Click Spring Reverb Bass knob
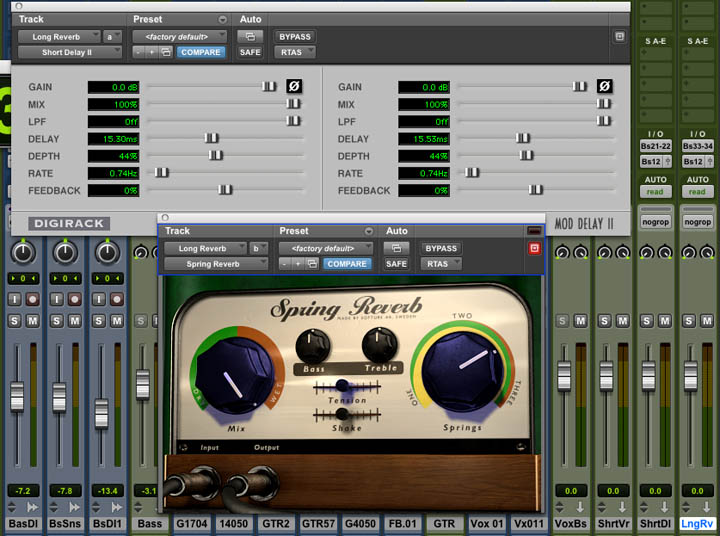The image size is (720, 536). [x=313, y=346]
